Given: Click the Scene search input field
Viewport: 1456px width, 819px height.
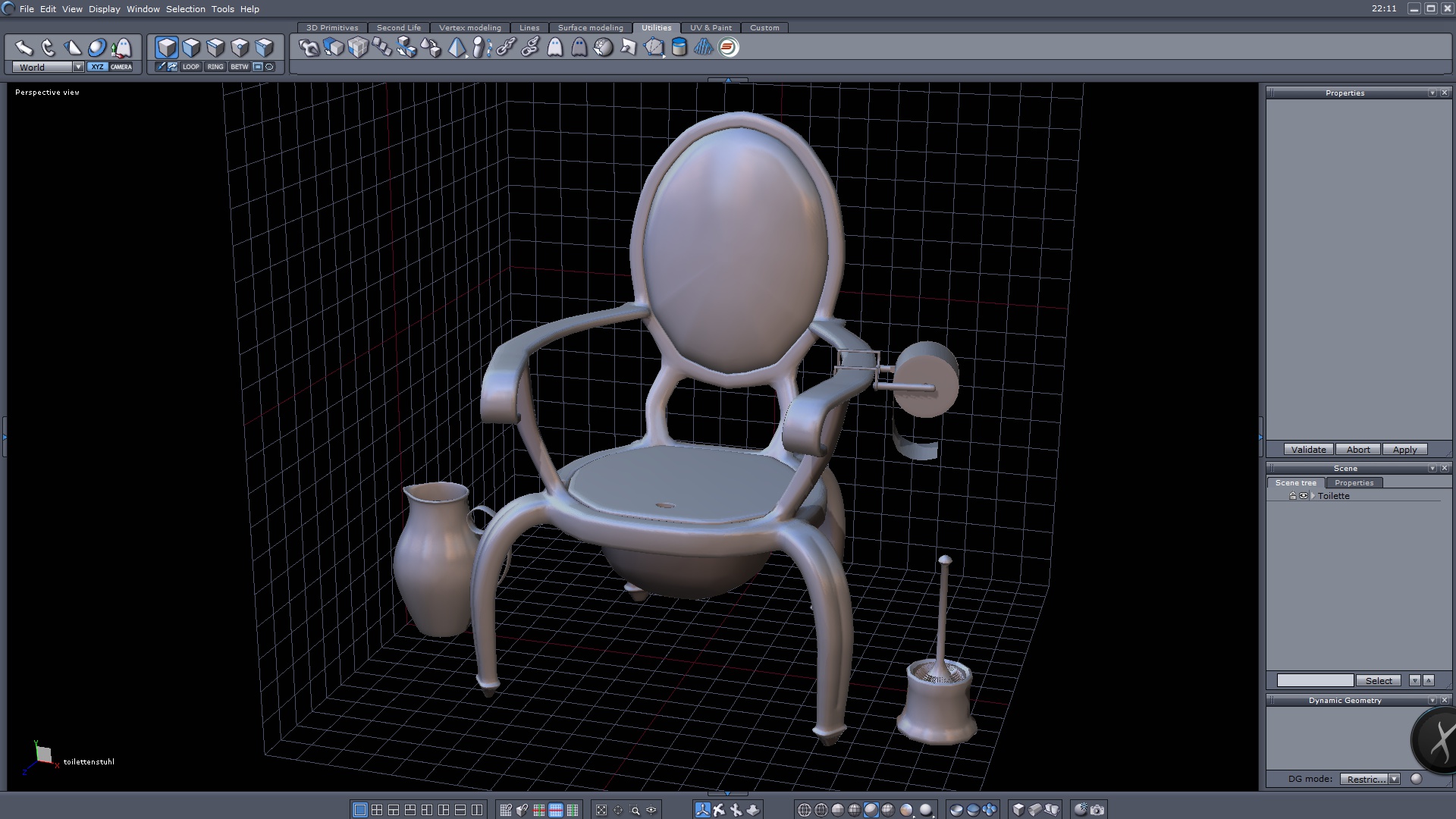Looking at the screenshot, I should (1314, 680).
